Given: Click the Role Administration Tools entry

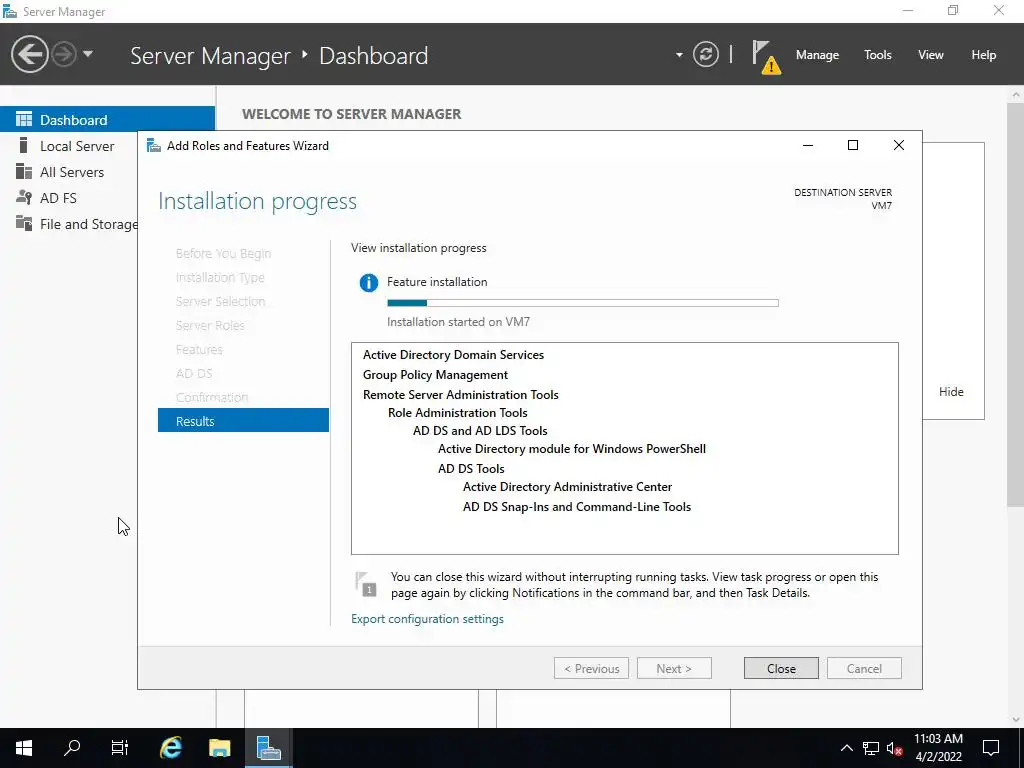Looking at the screenshot, I should pyautogui.click(x=457, y=413).
